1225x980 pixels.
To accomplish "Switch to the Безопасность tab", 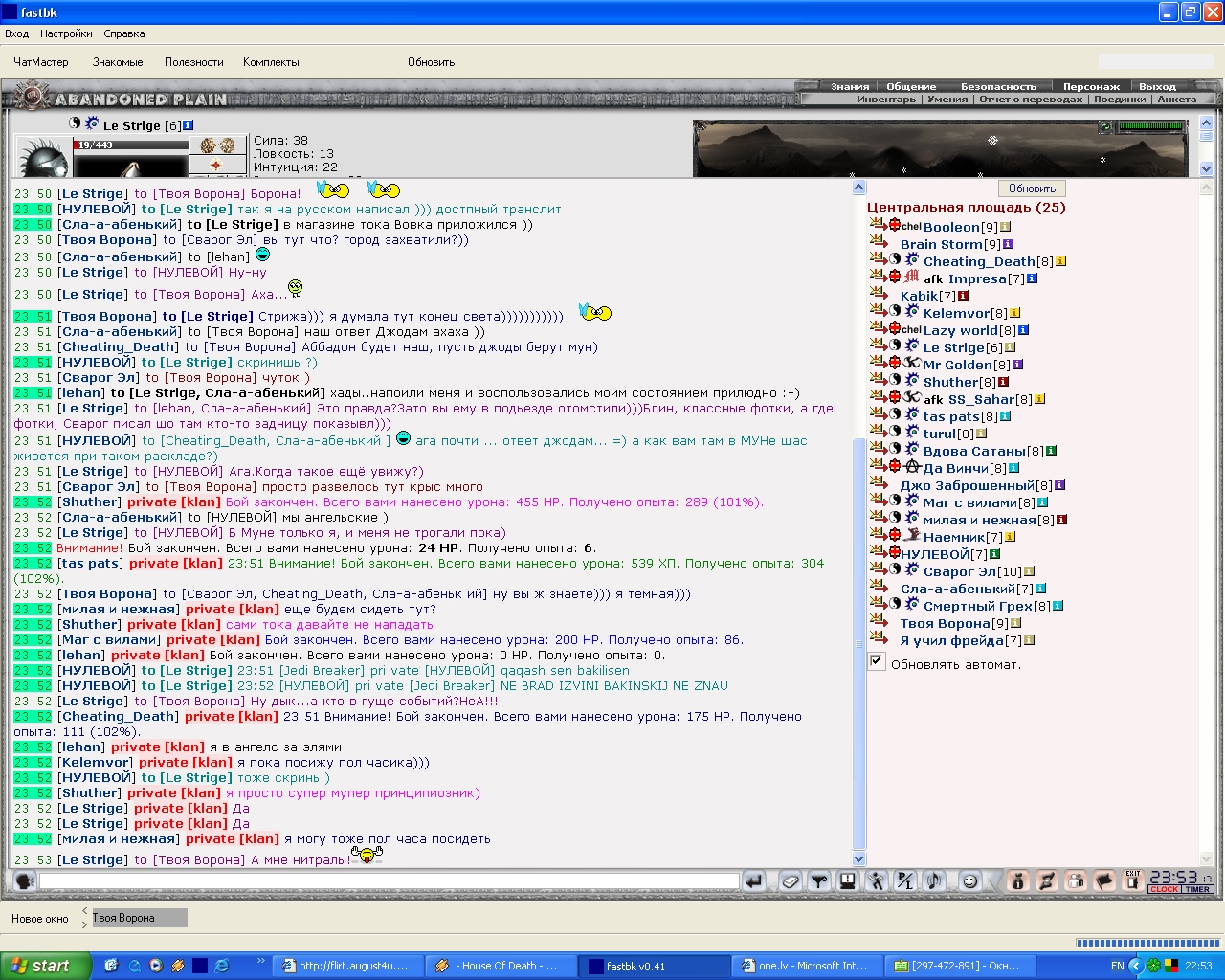I will (x=998, y=86).
